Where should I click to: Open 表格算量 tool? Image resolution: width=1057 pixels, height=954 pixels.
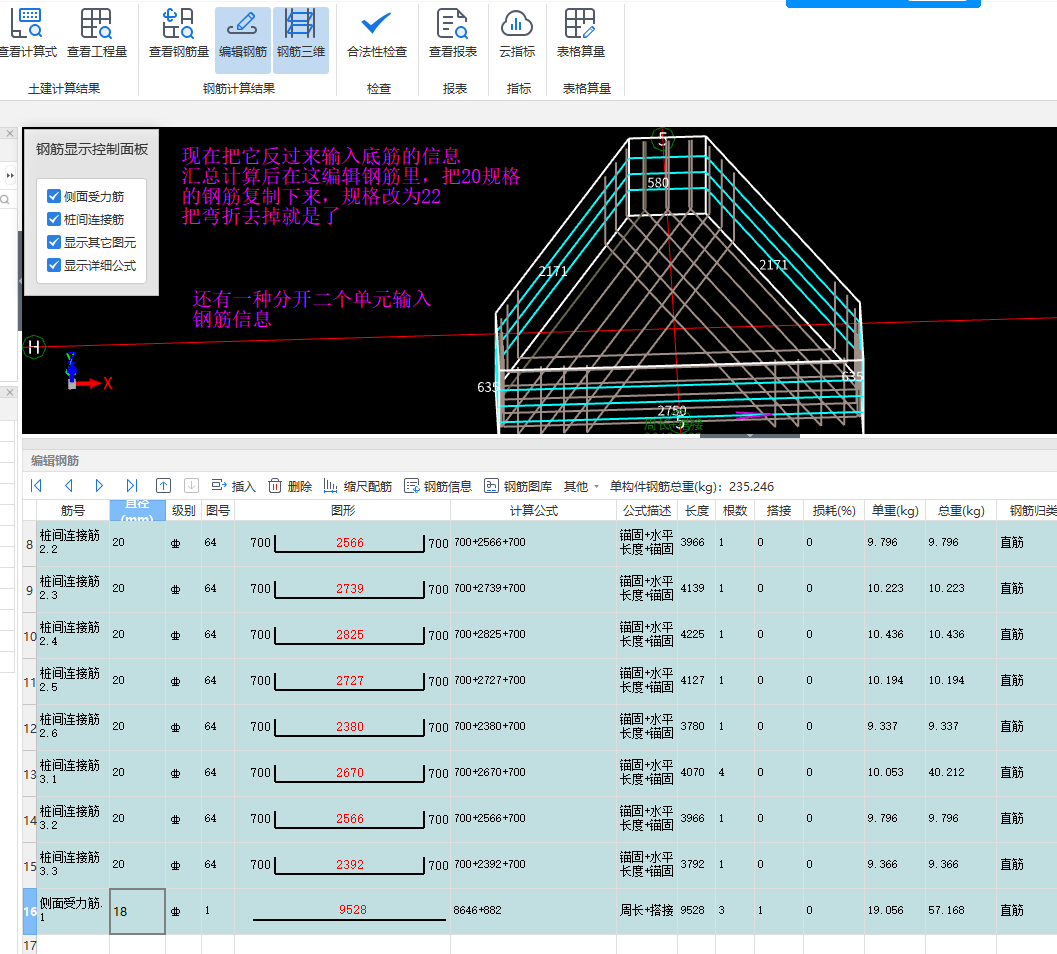pyautogui.click(x=580, y=34)
